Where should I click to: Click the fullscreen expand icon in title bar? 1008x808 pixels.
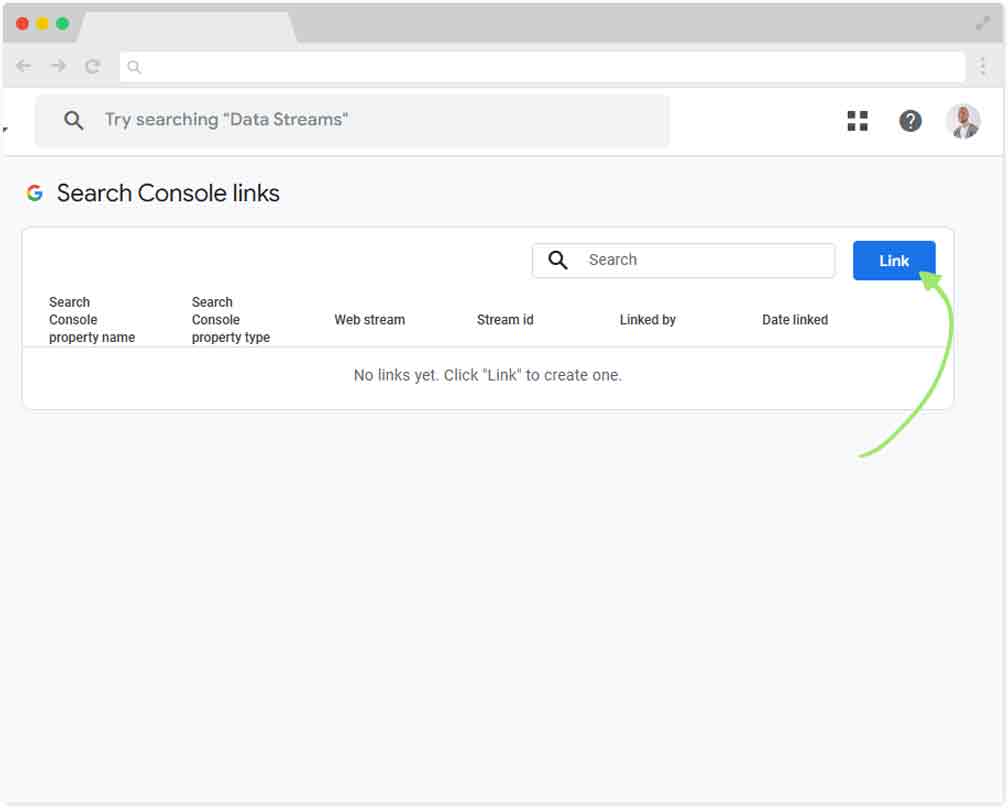tap(983, 24)
